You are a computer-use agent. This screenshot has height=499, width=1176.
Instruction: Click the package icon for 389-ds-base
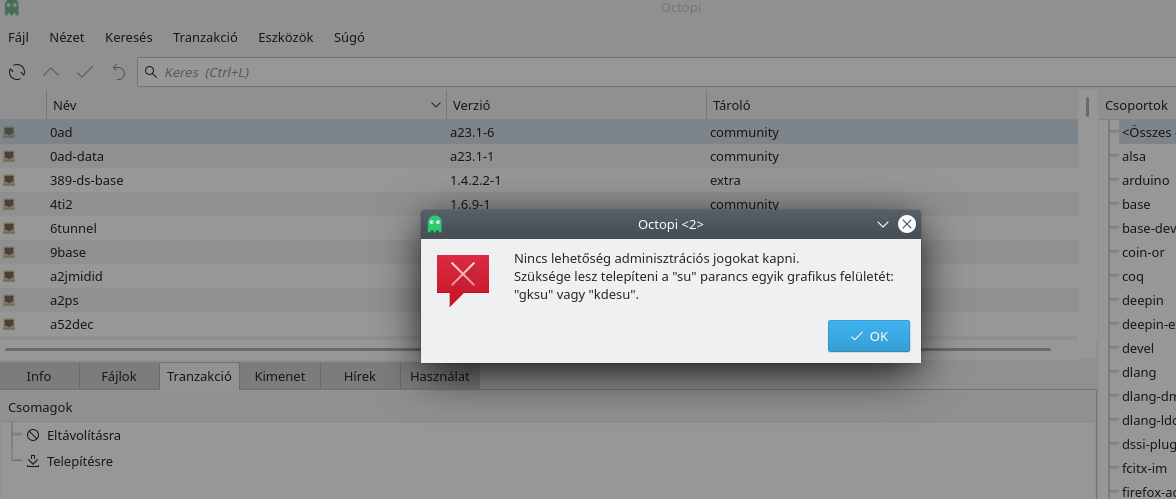coord(9,180)
